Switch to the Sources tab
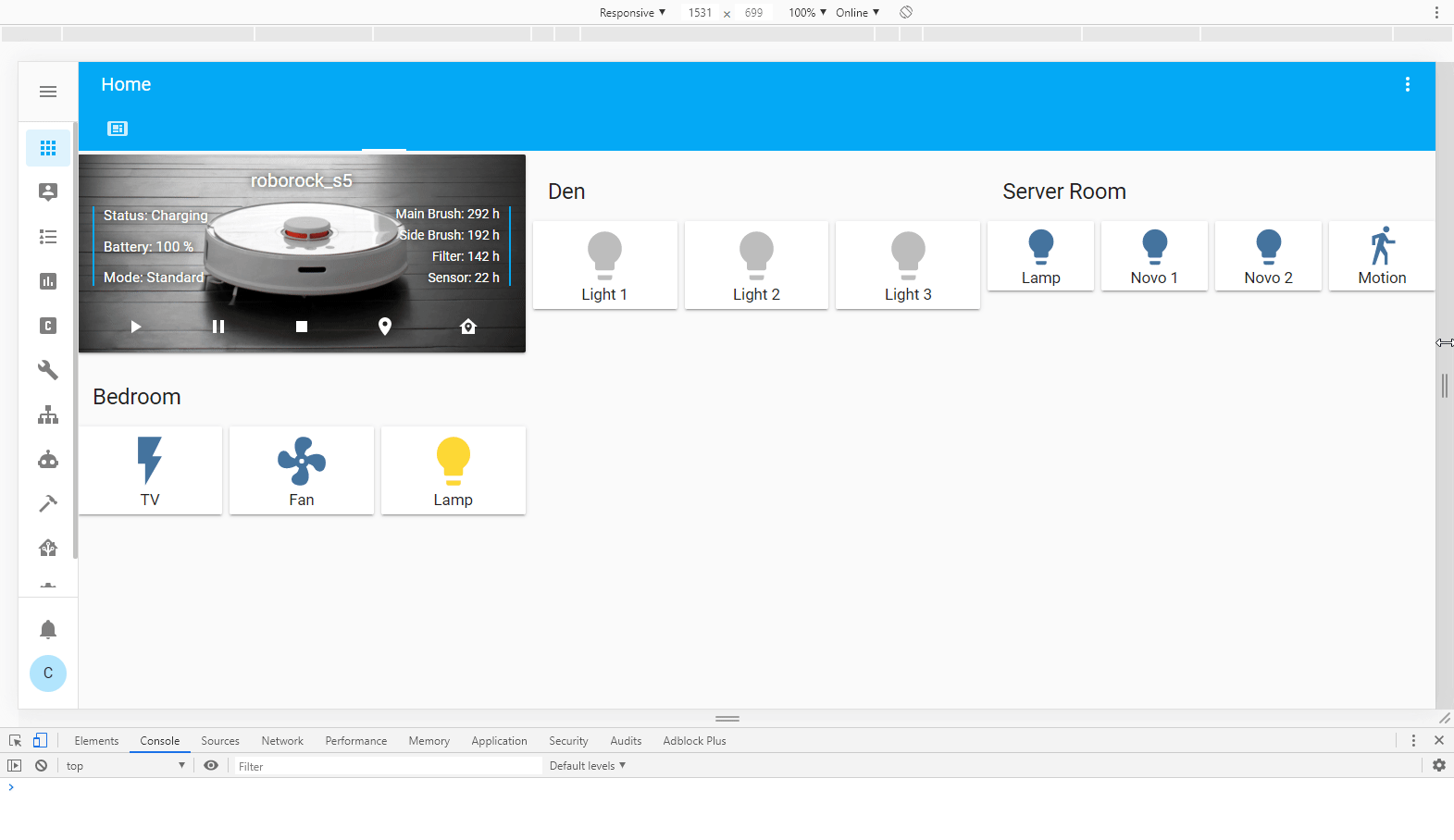1454x840 pixels. pyautogui.click(x=220, y=740)
